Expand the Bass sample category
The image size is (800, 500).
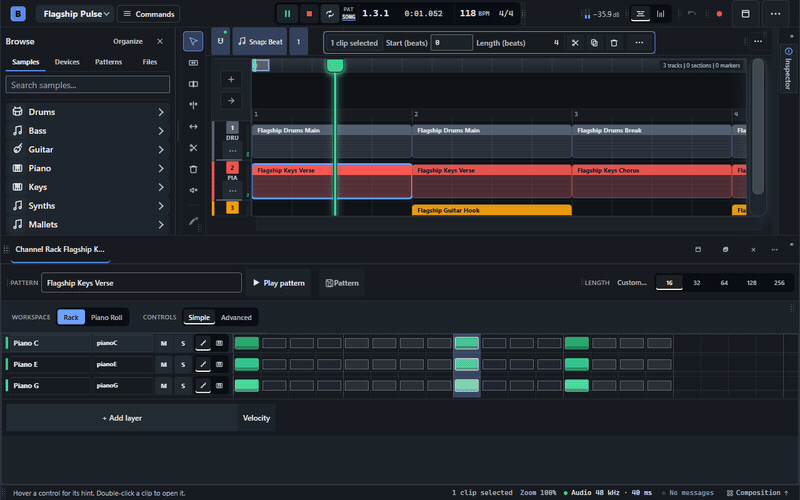(88, 131)
